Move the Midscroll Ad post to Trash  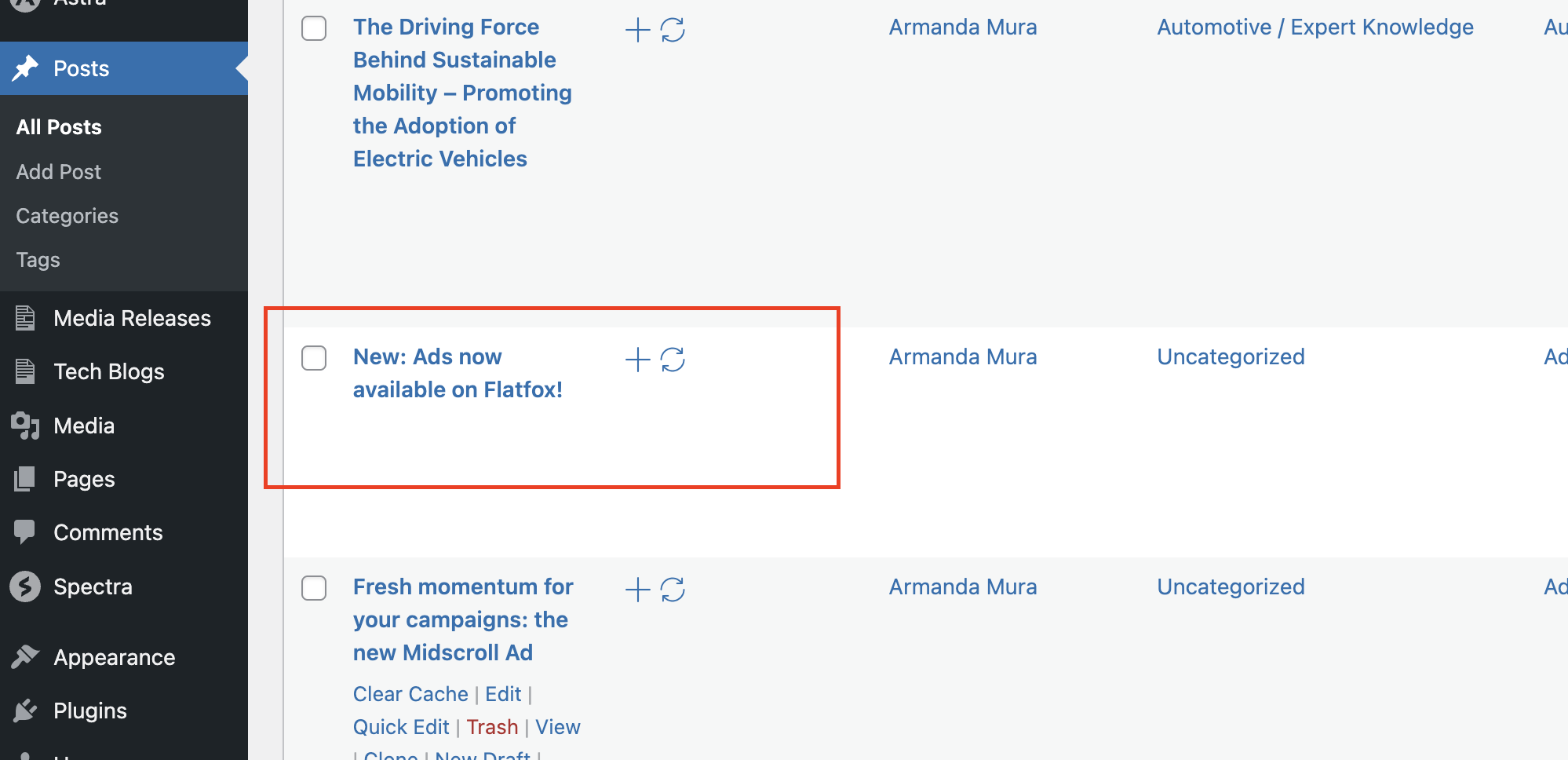(492, 727)
